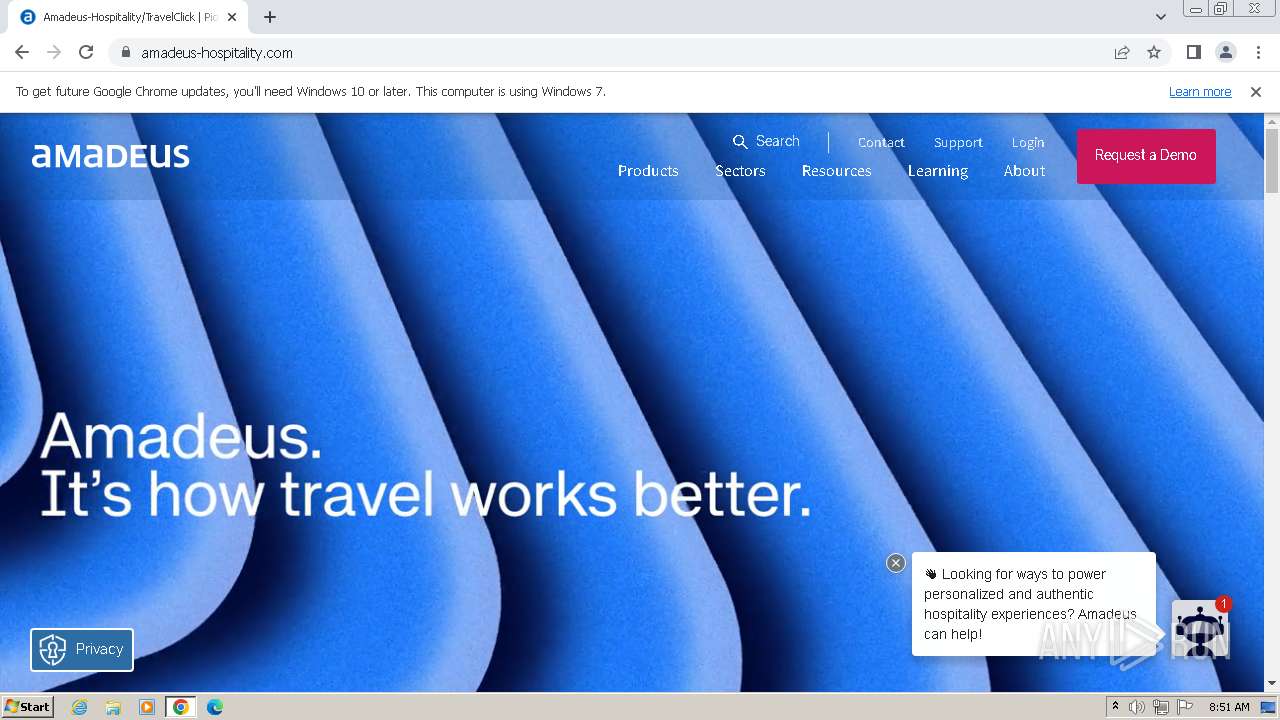Image resolution: width=1280 pixels, height=720 pixels.
Task: Open the browser side panel icon
Action: [1193, 52]
